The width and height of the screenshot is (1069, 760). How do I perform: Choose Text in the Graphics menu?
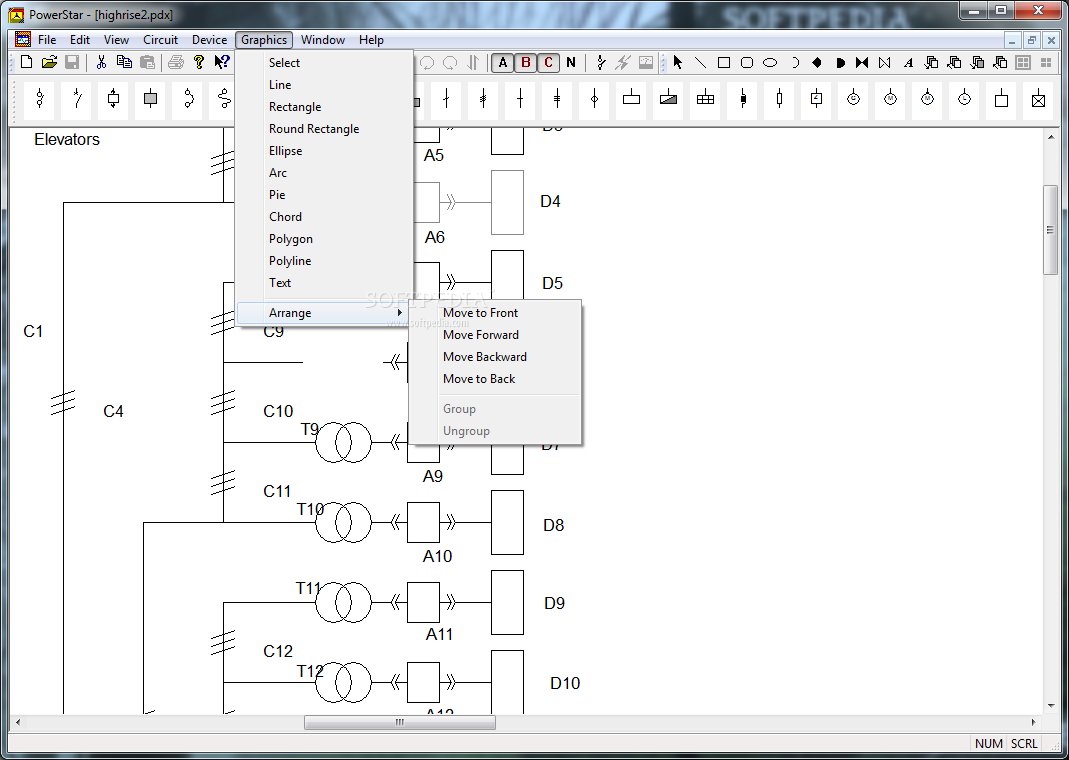(325, 283)
